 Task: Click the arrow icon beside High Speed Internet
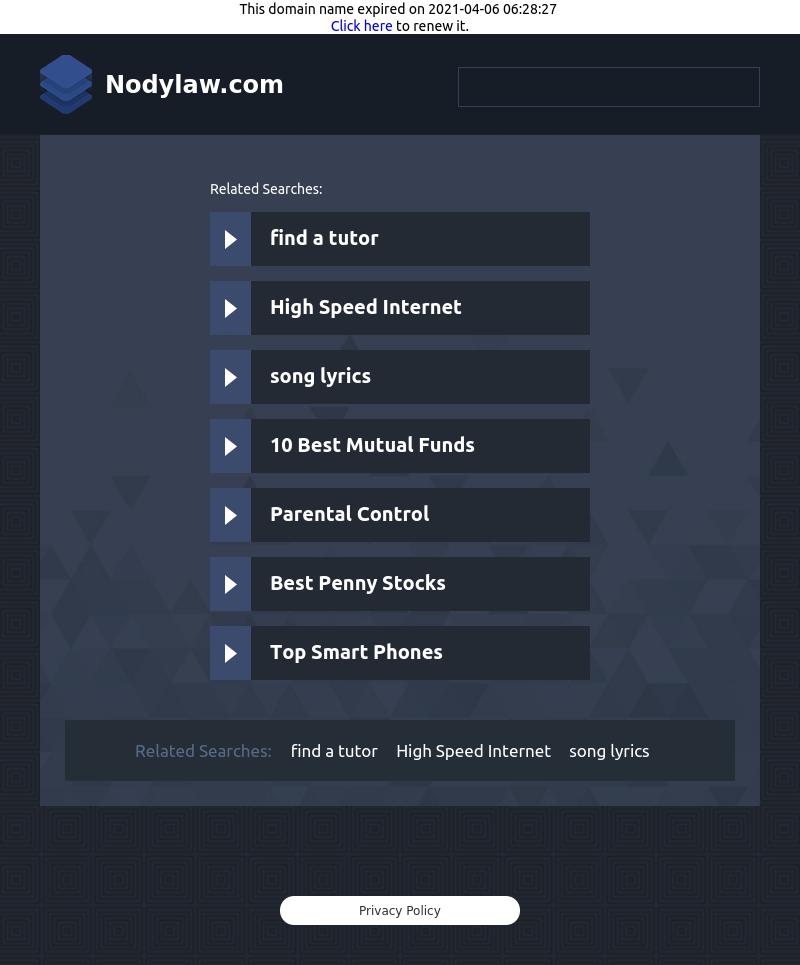coord(230,308)
